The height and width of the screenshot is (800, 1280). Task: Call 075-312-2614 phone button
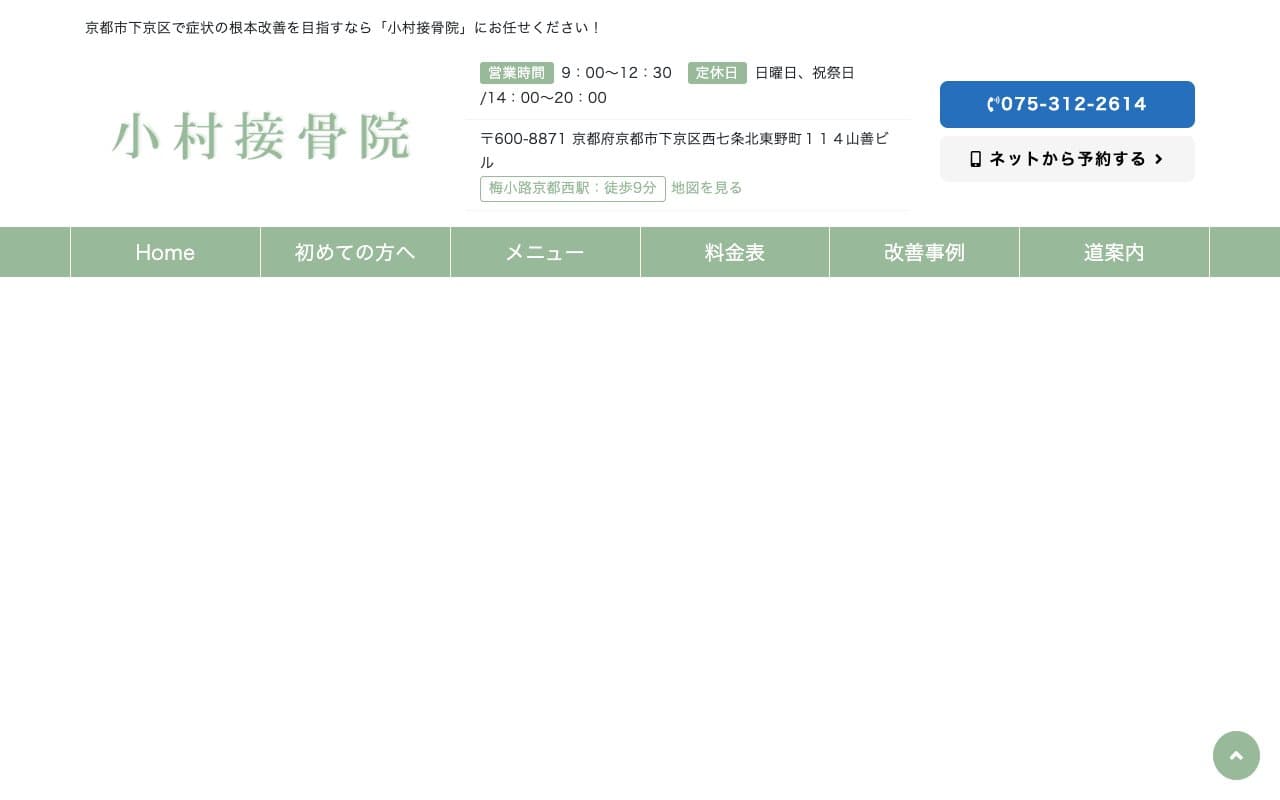(x=1067, y=104)
